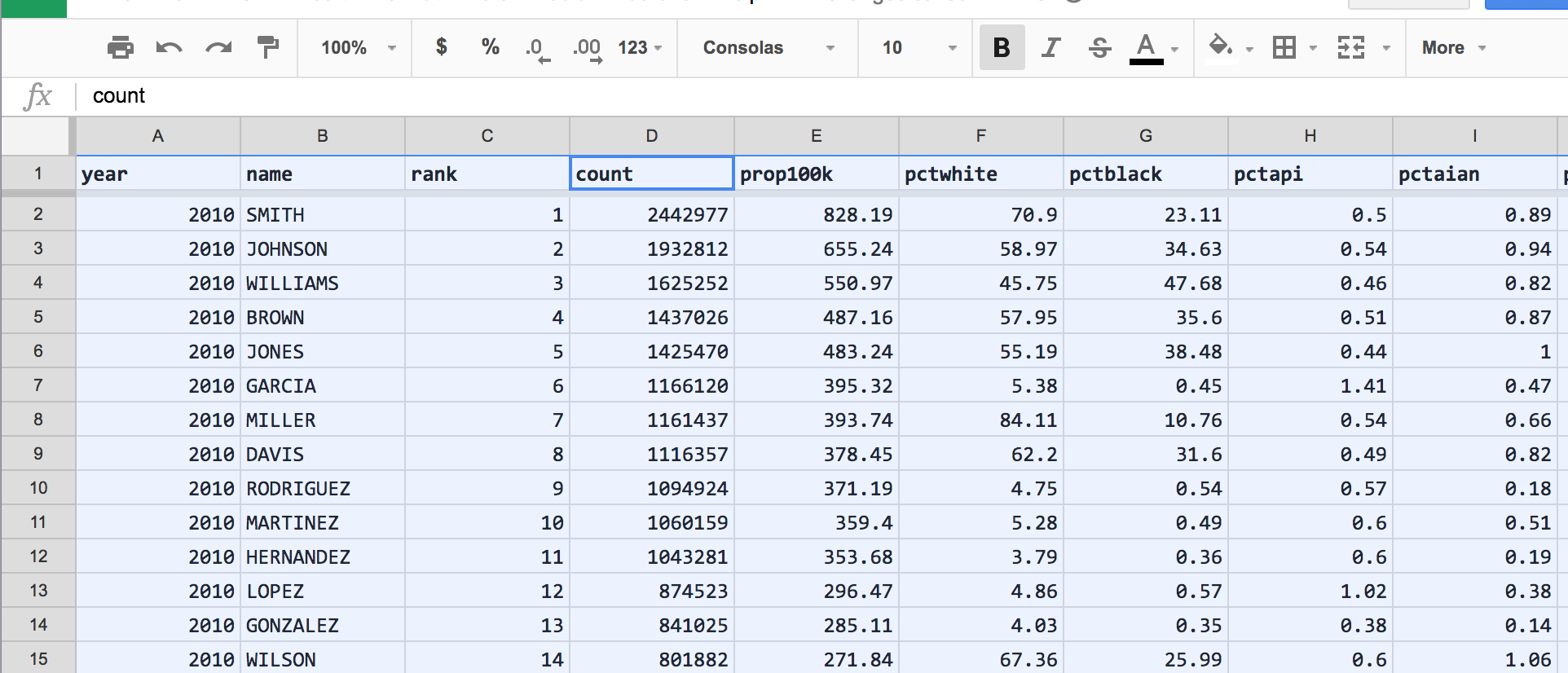Select the JOHNSON cell
The height and width of the screenshot is (673, 1568).
pos(323,249)
